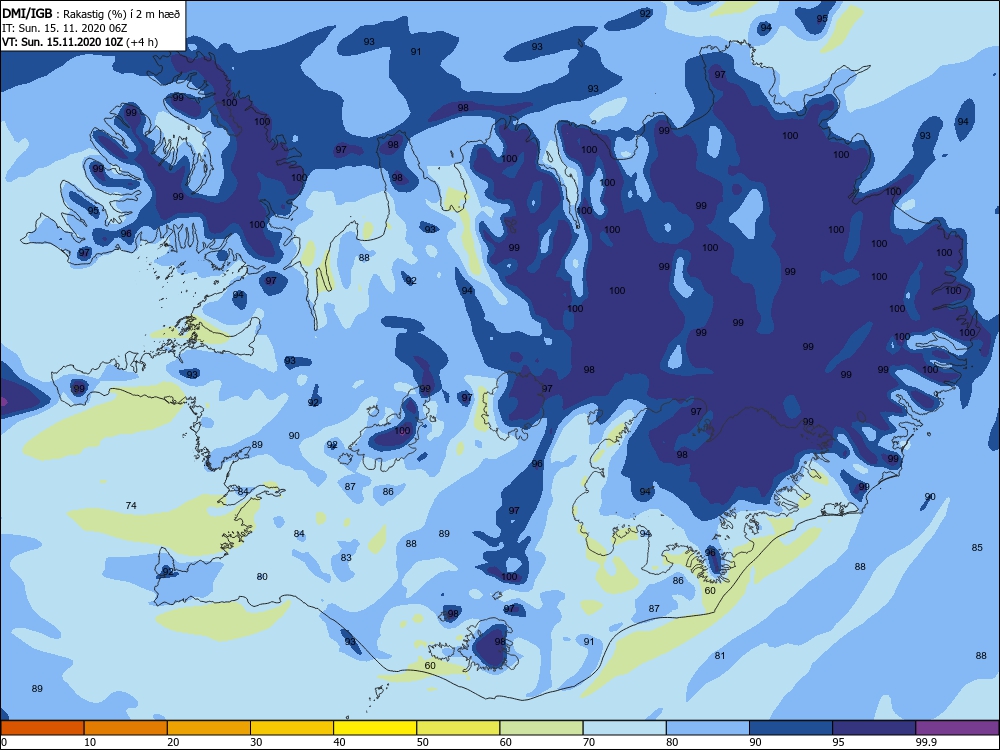Click the 'Rakastig (%) í 2 m hæð' label
The height and width of the screenshot is (750, 1000).
pos(121,14)
